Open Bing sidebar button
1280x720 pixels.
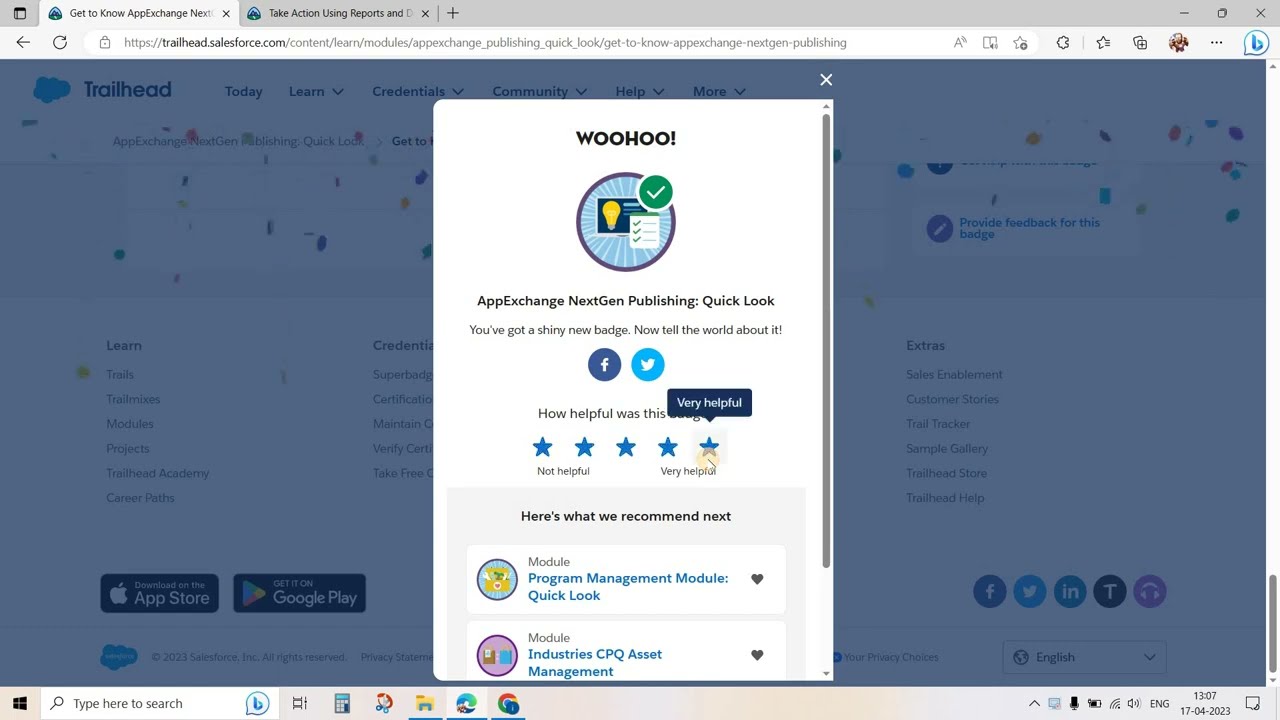1256,43
